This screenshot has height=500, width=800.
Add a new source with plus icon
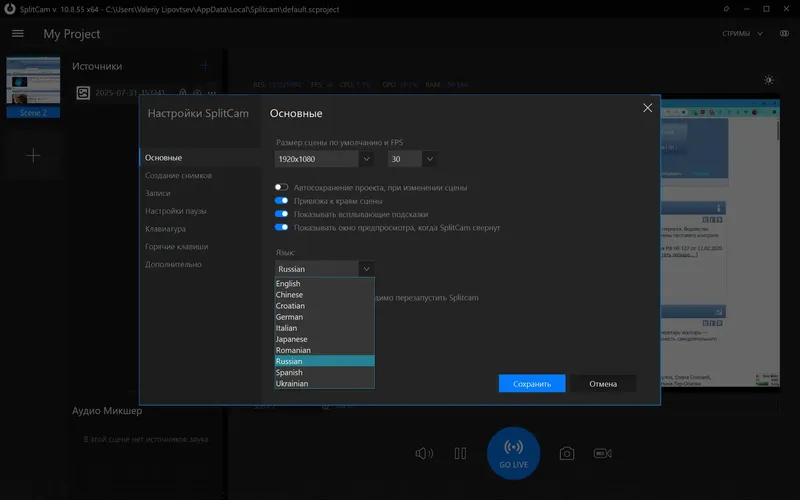click(x=205, y=66)
